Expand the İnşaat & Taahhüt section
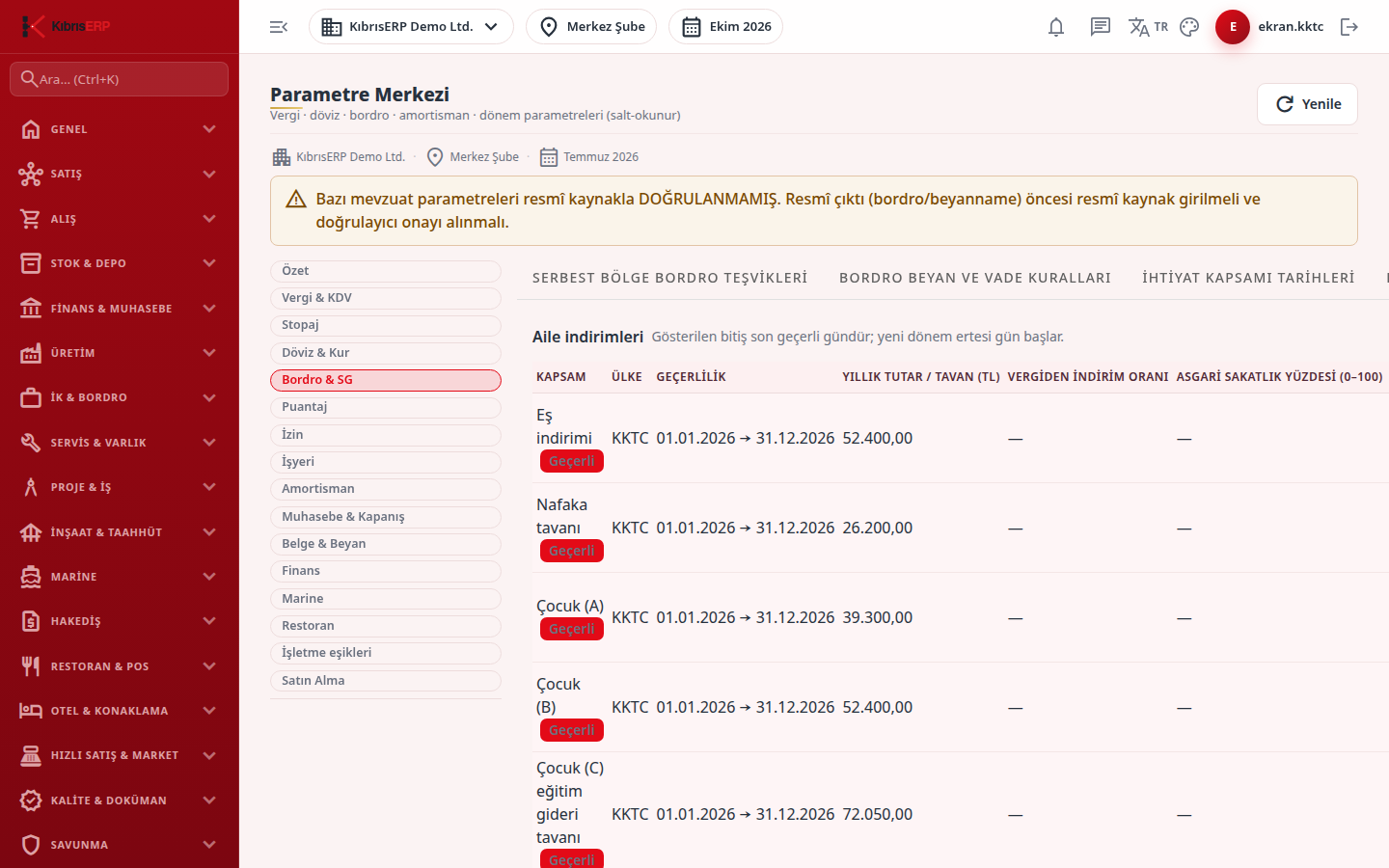The width and height of the screenshot is (1389, 868). click(x=120, y=532)
